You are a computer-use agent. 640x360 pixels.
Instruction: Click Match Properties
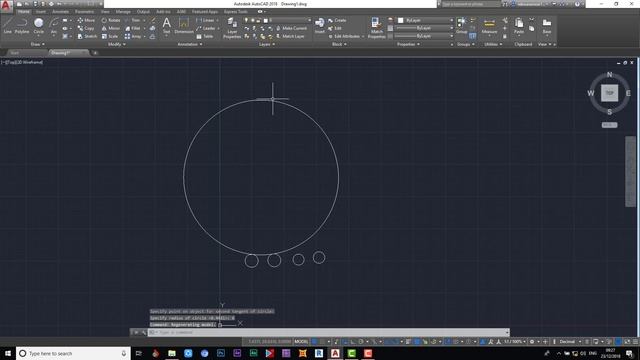[x=376, y=28]
